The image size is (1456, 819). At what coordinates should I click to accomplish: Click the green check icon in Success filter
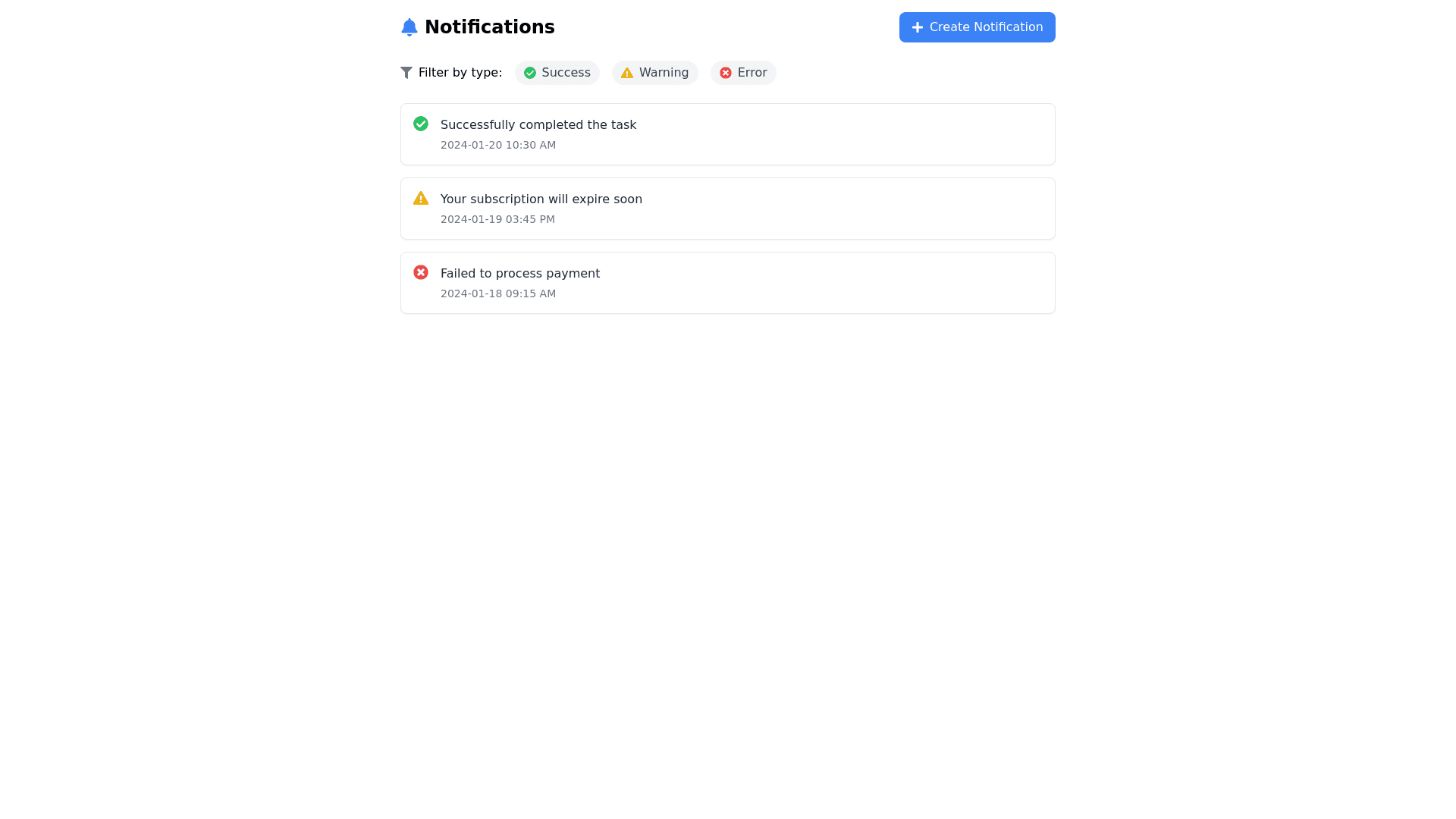tap(530, 73)
